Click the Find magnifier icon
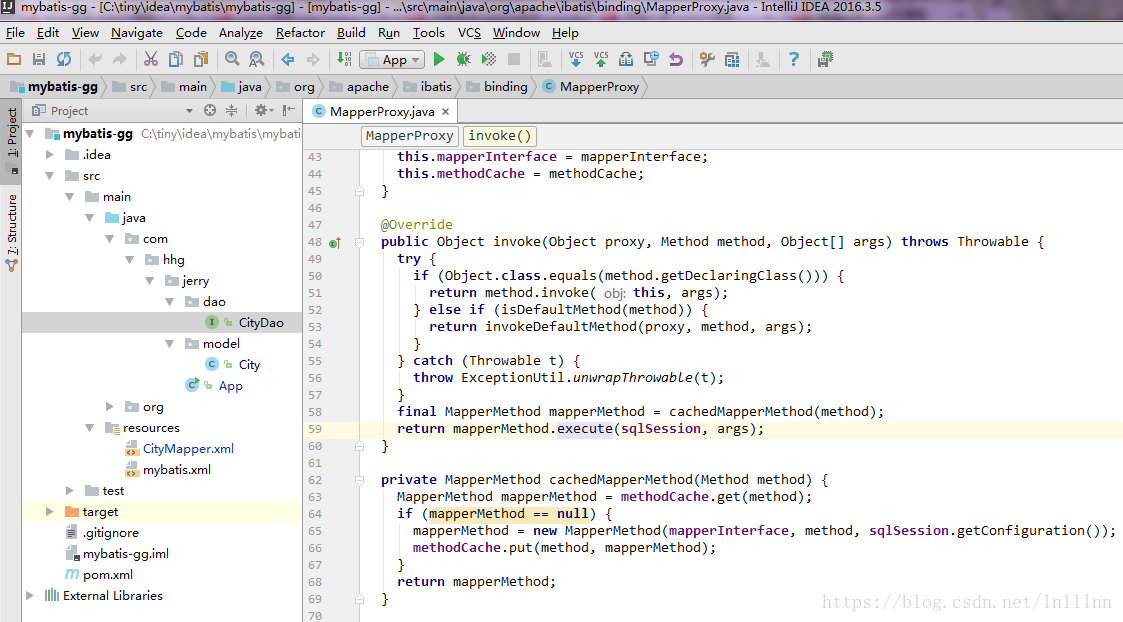 click(x=232, y=59)
